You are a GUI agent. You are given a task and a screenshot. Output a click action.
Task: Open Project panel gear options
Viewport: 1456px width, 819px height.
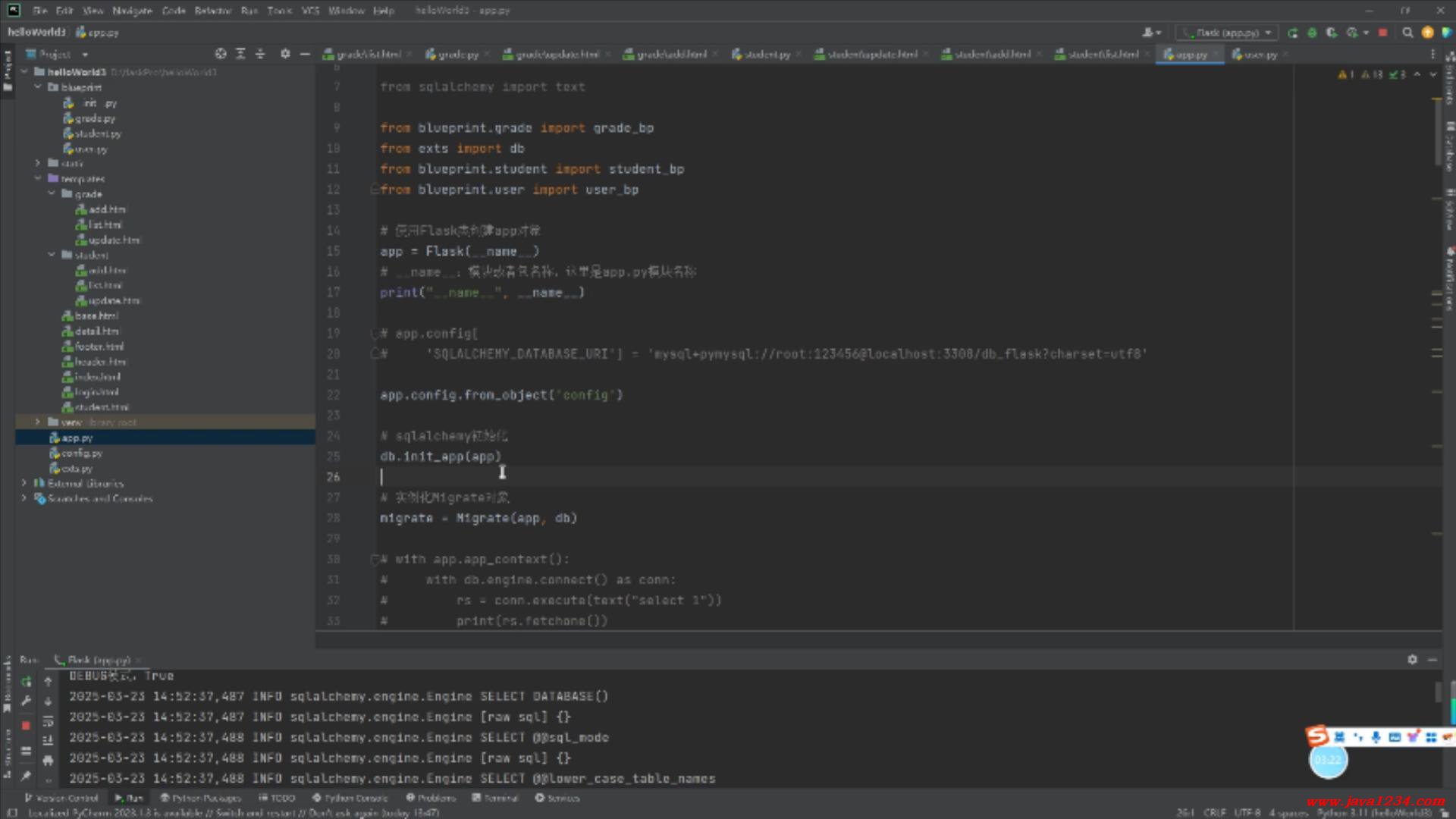tap(285, 54)
